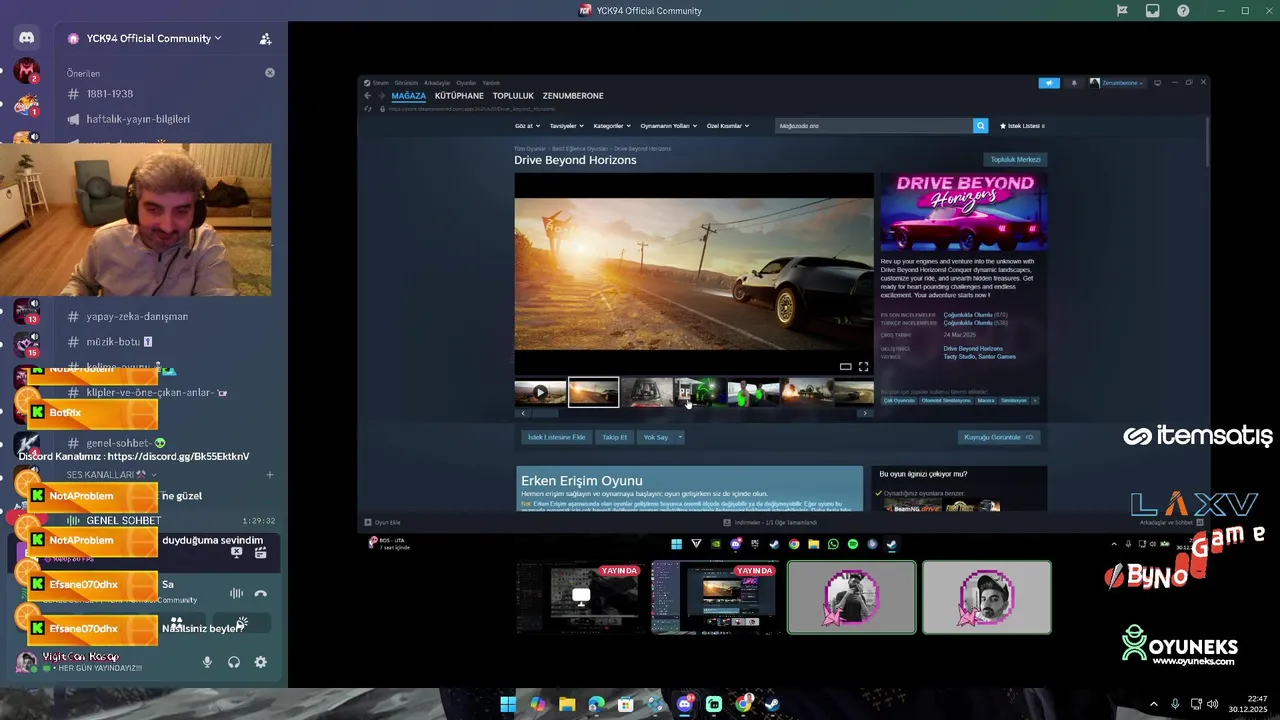Go forward in the Steam window

pyautogui.click(x=380, y=96)
